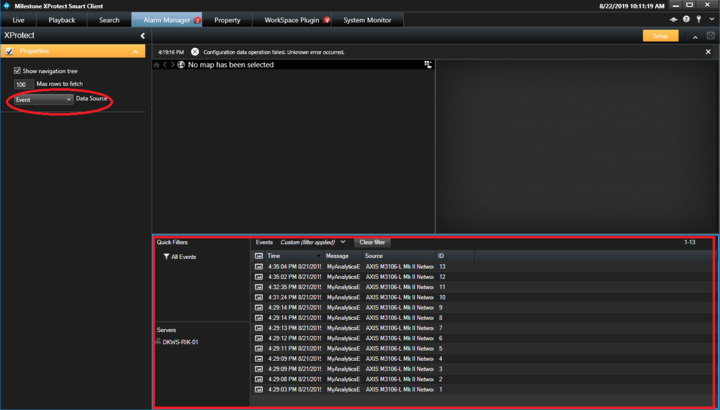Switch to the Playback tab
Viewport: 720px width, 410px height.
(x=62, y=20)
